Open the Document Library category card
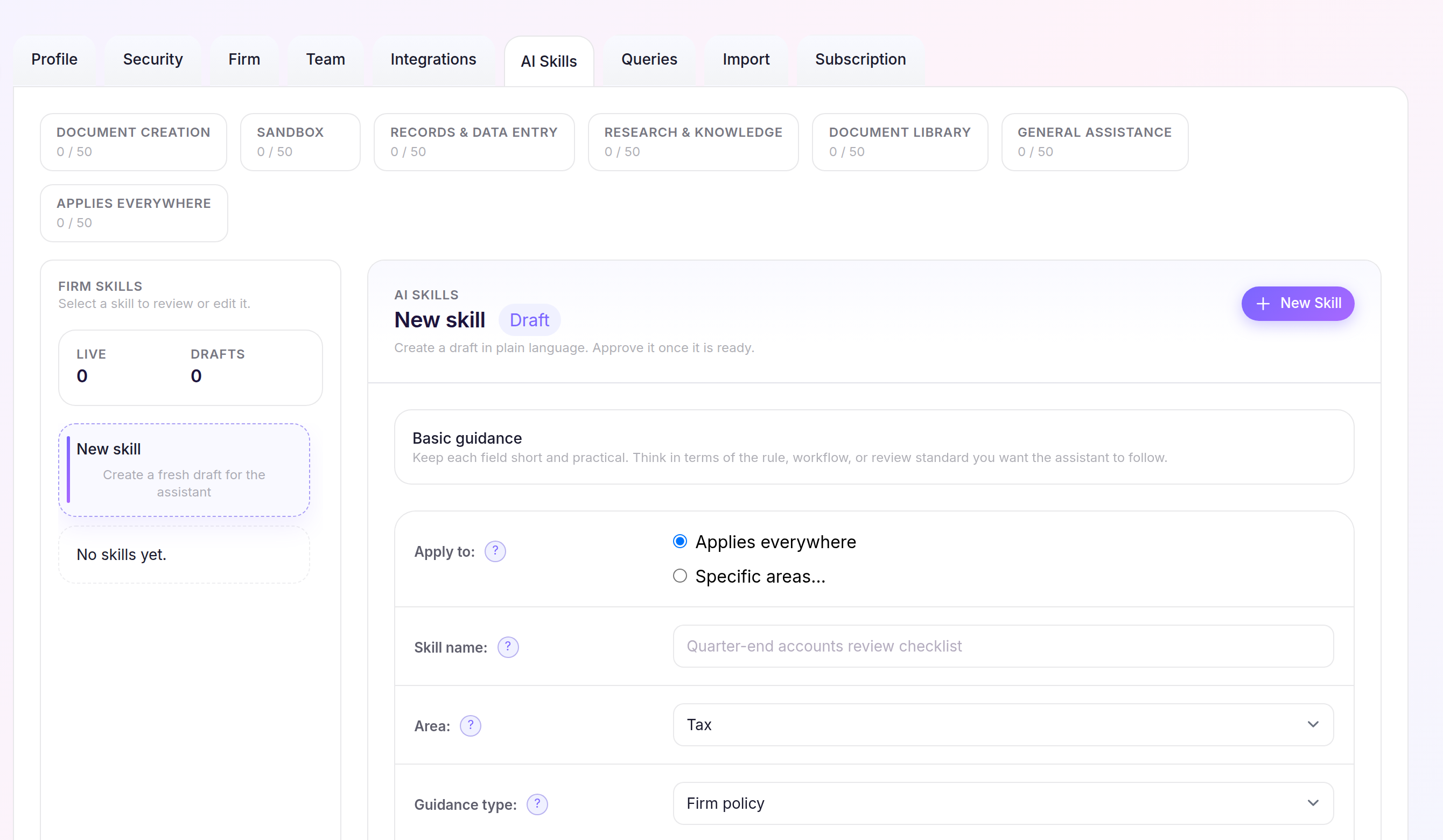Viewport: 1443px width, 840px height. 900,142
